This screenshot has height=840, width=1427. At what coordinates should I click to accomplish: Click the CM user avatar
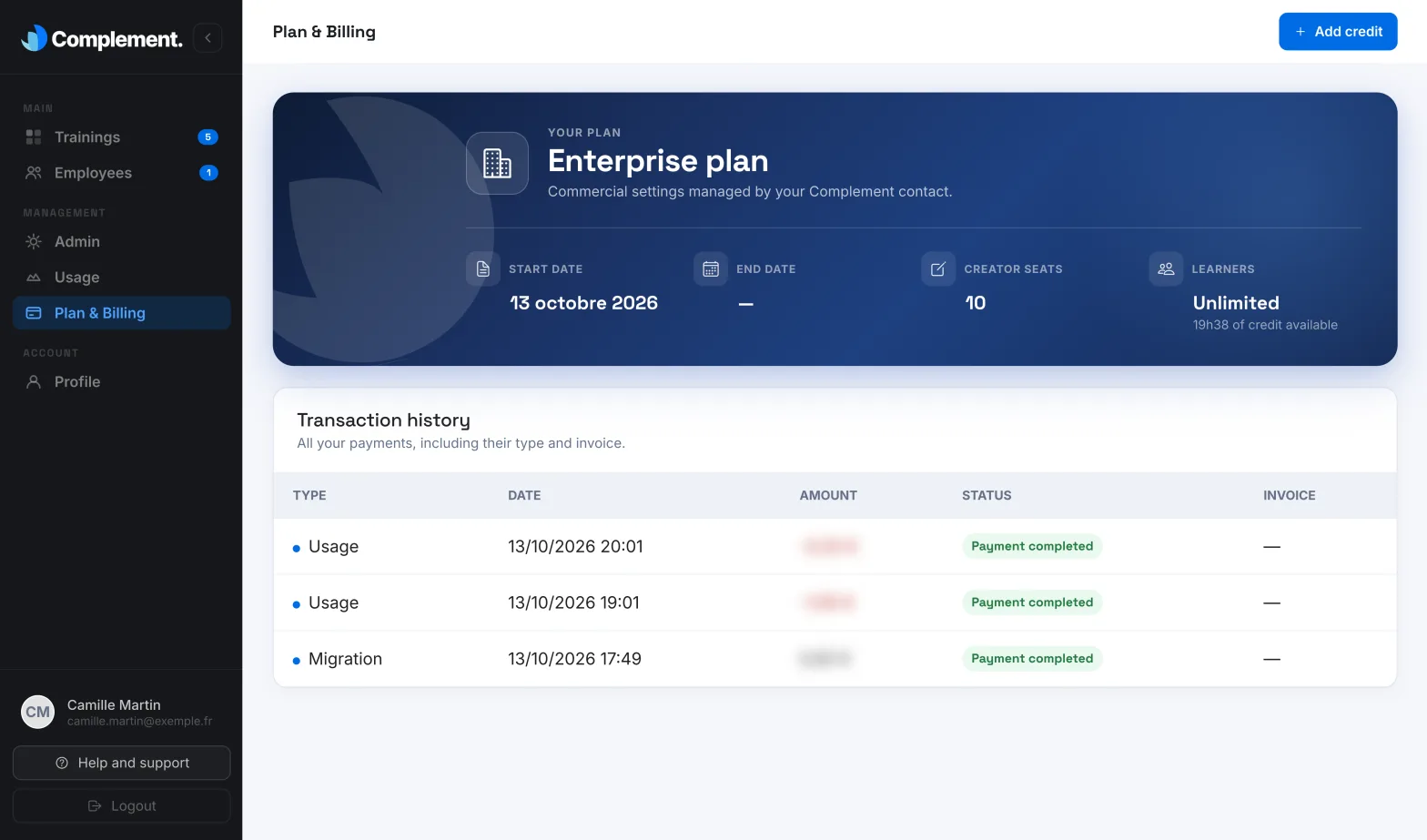pos(38,712)
